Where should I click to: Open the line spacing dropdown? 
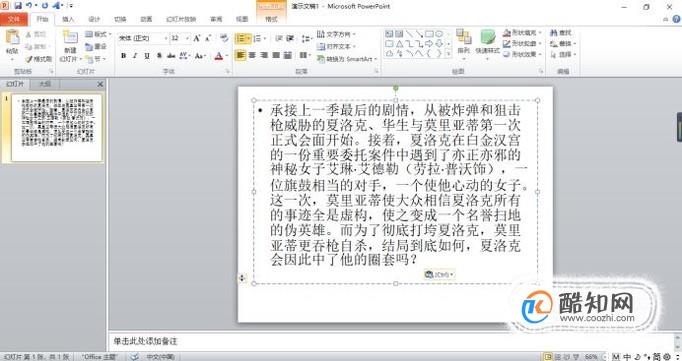point(307,39)
